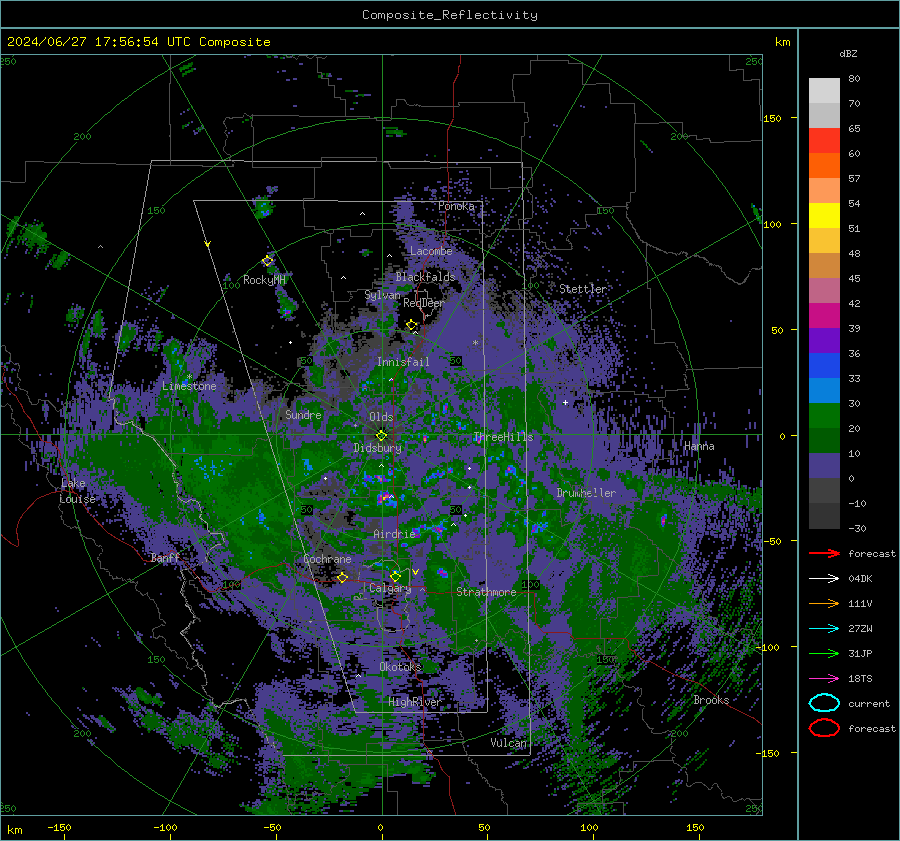Click the Olds label
The width and height of the screenshot is (900, 841).
(x=381, y=417)
